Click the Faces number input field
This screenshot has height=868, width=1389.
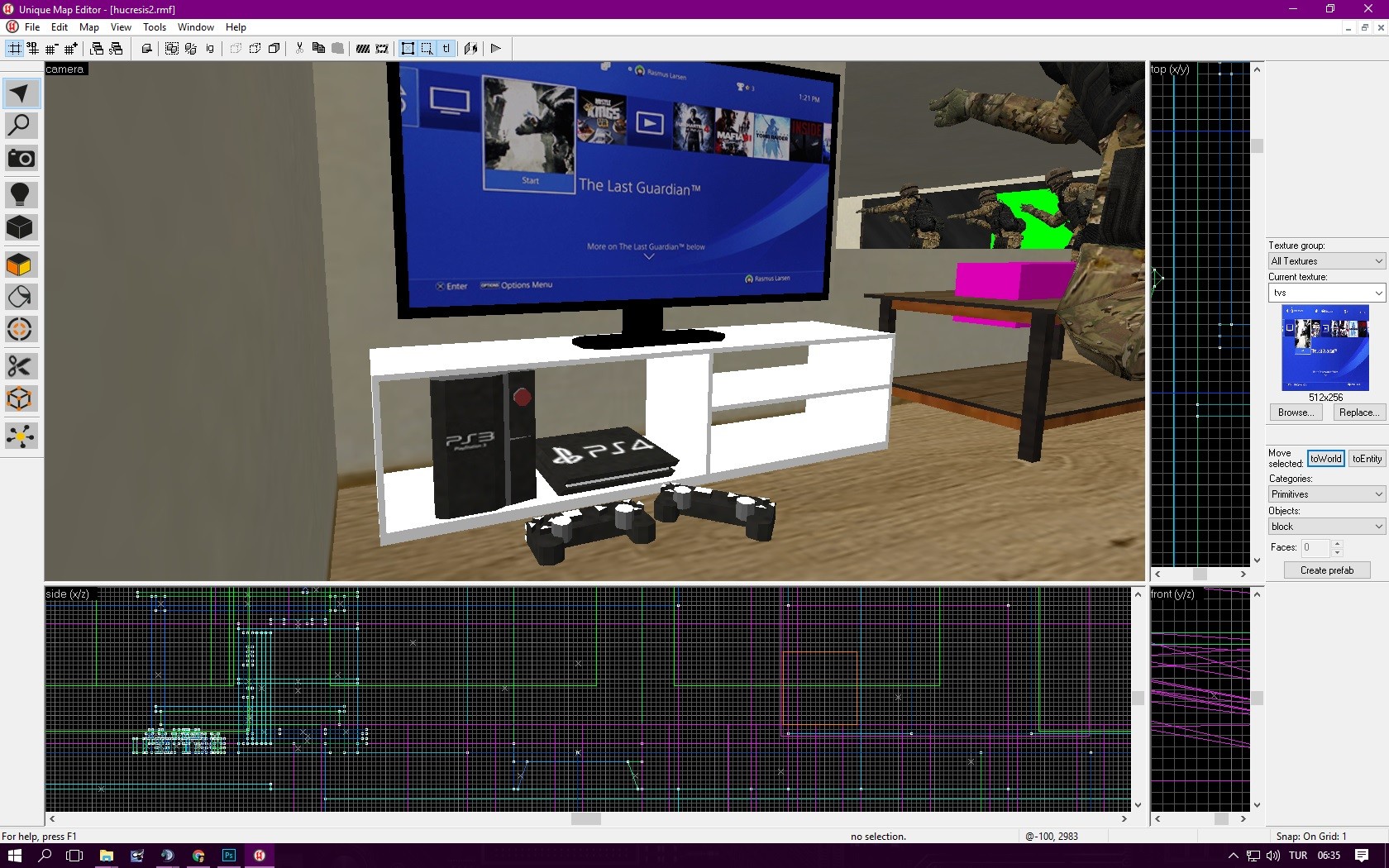point(1316,547)
